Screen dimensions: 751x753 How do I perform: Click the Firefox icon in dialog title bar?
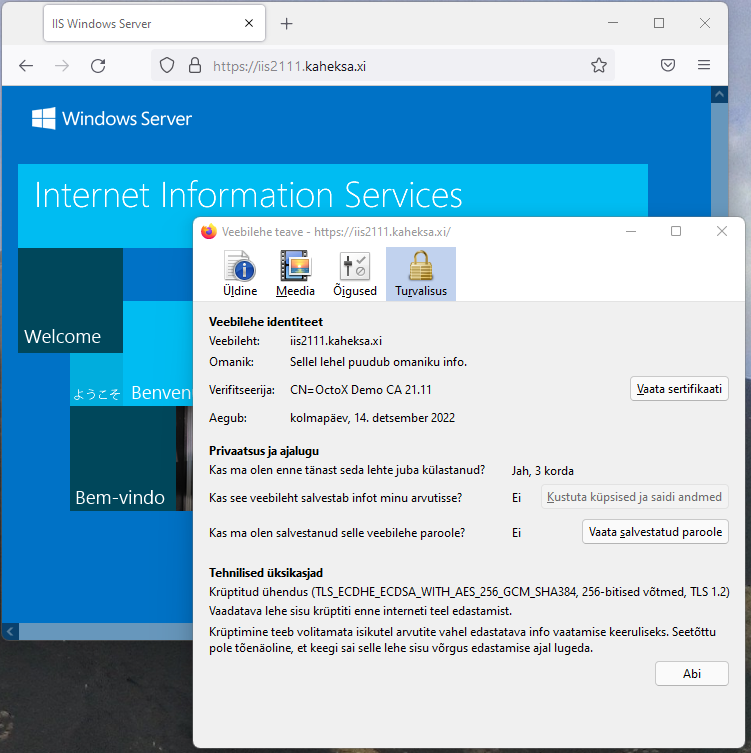(x=209, y=231)
